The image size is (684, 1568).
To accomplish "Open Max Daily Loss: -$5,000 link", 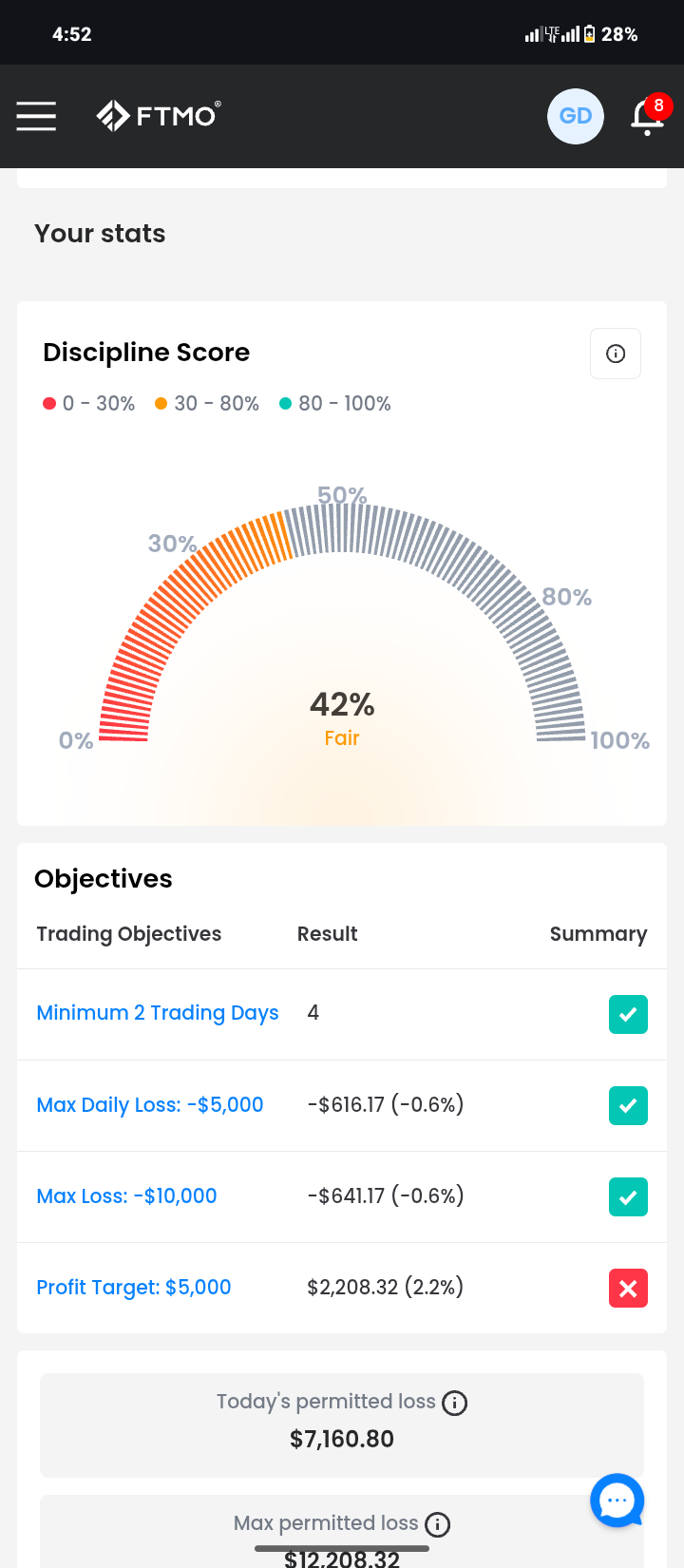I will coord(150,1104).
